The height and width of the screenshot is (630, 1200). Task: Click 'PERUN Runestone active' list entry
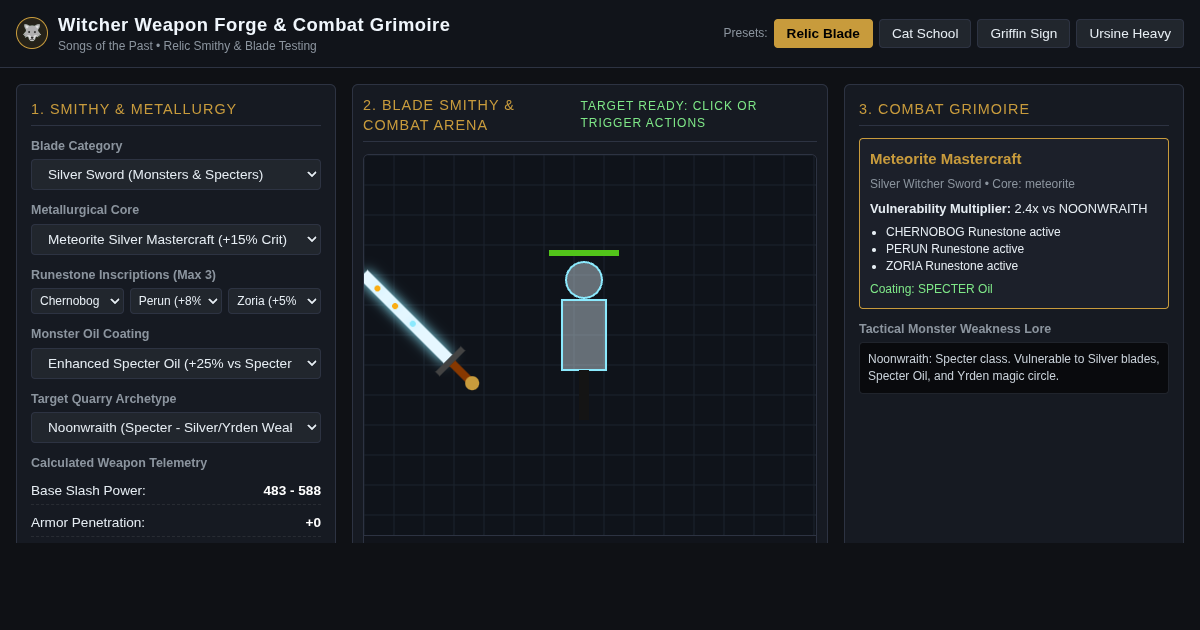tap(955, 249)
